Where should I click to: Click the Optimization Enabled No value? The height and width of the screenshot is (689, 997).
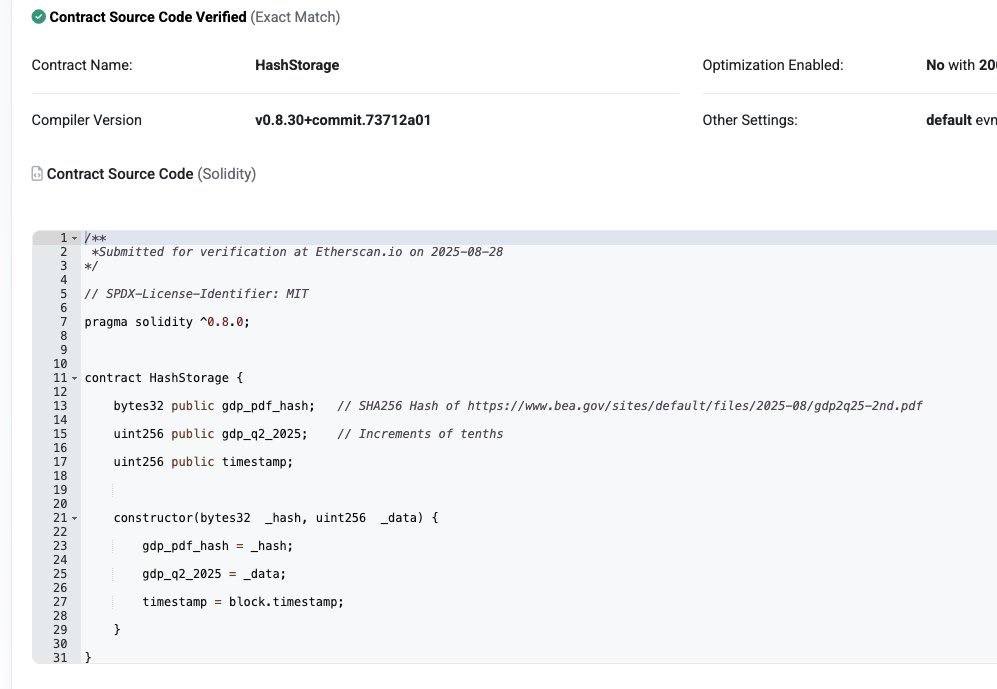click(x=935, y=65)
